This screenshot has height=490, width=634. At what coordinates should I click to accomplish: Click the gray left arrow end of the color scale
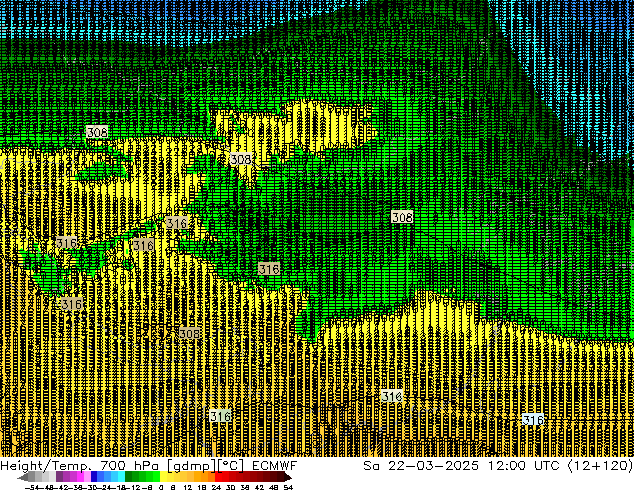(23, 478)
